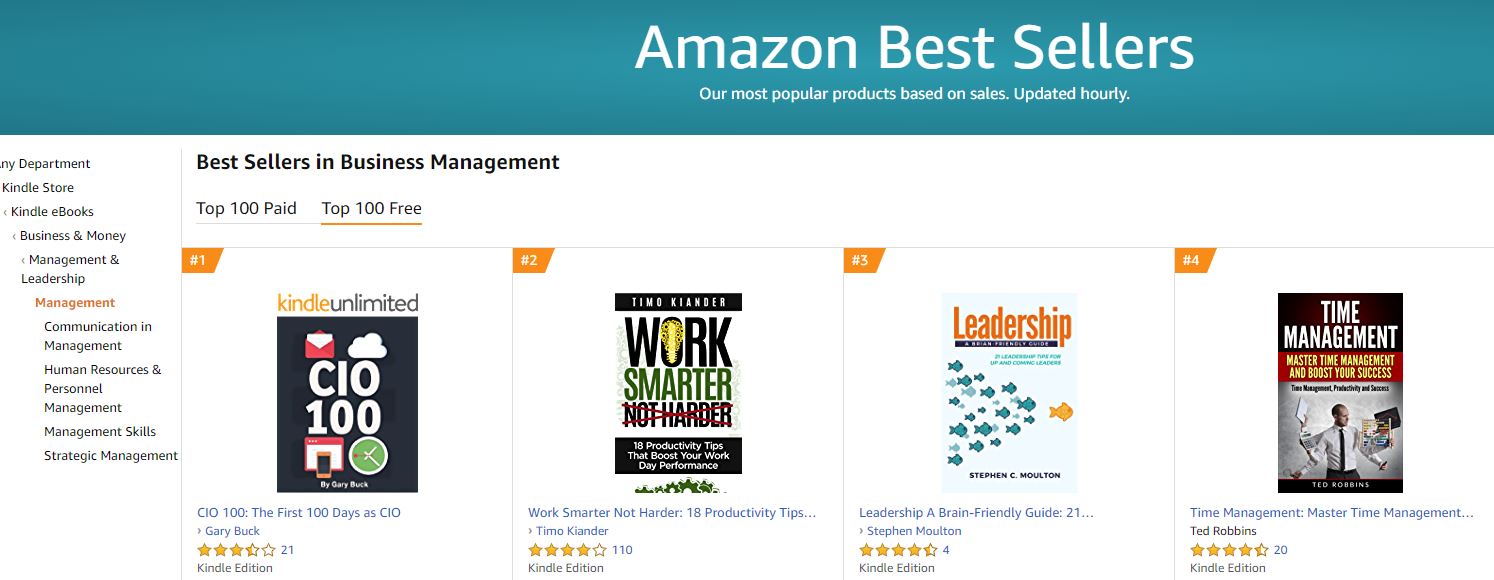This screenshot has height=580, width=1494.
Task: Click the star rating for CIO 100
Action: coord(236,550)
